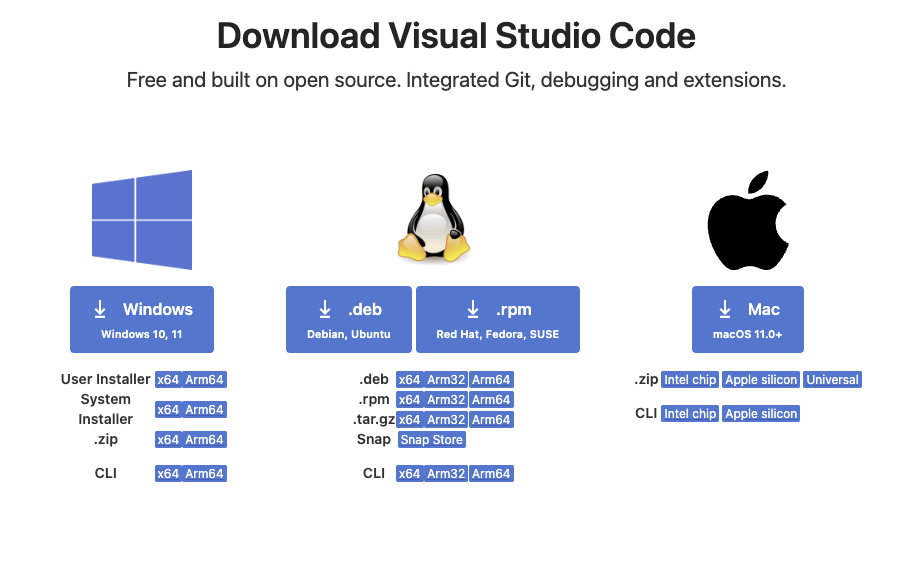Click the Windows download button

[x=142, y=319]
